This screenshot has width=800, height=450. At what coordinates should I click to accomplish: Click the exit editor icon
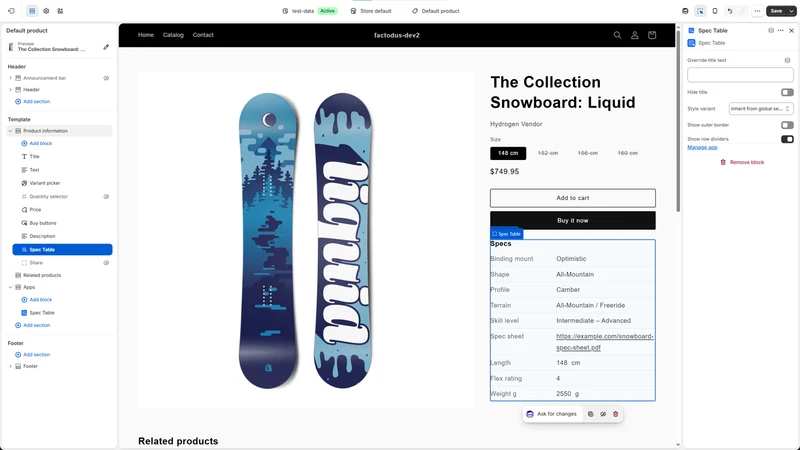[x=11, y=11]
